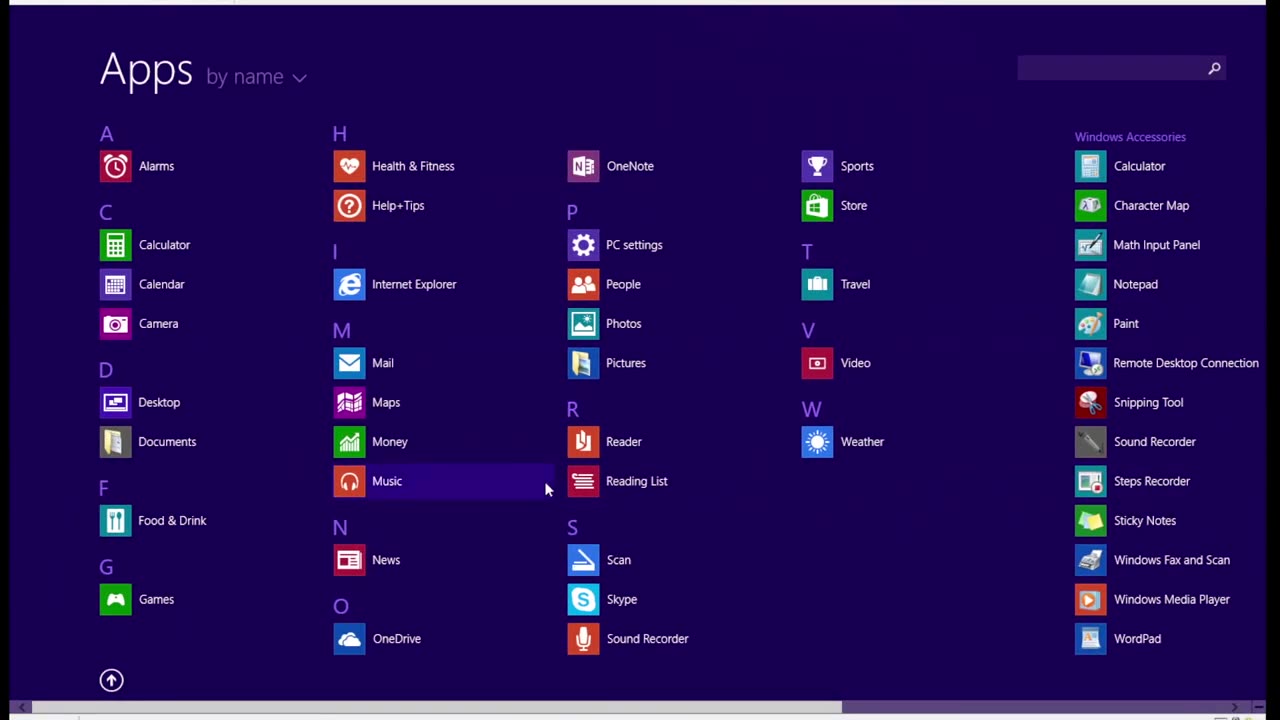Open the OneNote app icon
The height and width of the screenshot is (720, 1280).
tap(583, 166)
